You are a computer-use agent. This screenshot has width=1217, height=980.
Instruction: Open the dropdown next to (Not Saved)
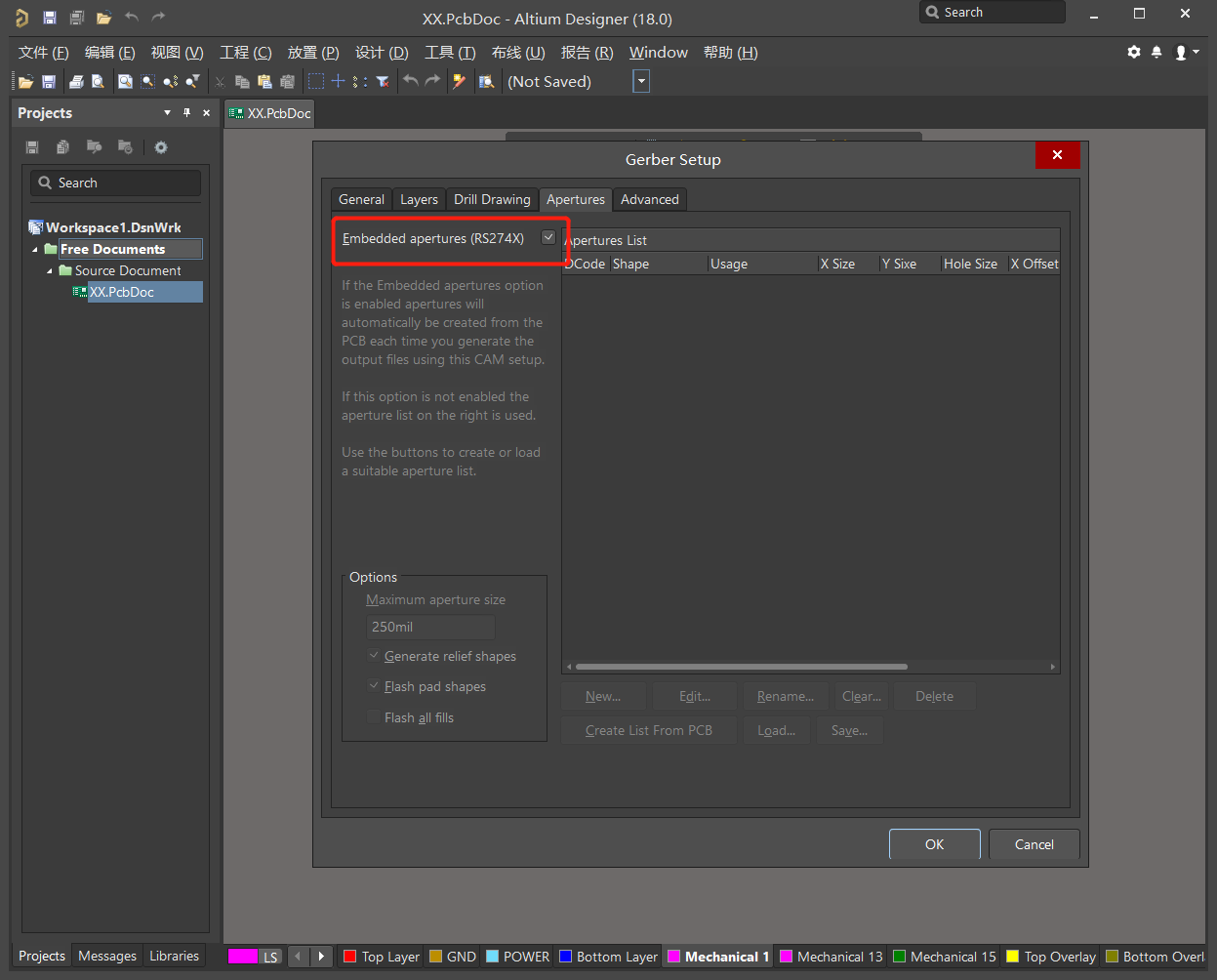point(641,82)
